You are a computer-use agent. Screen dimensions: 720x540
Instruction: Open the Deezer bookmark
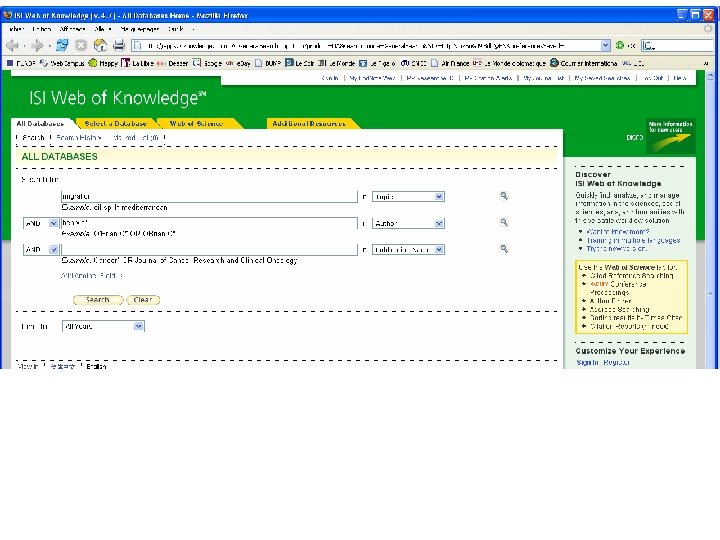(x=173, y=63)
